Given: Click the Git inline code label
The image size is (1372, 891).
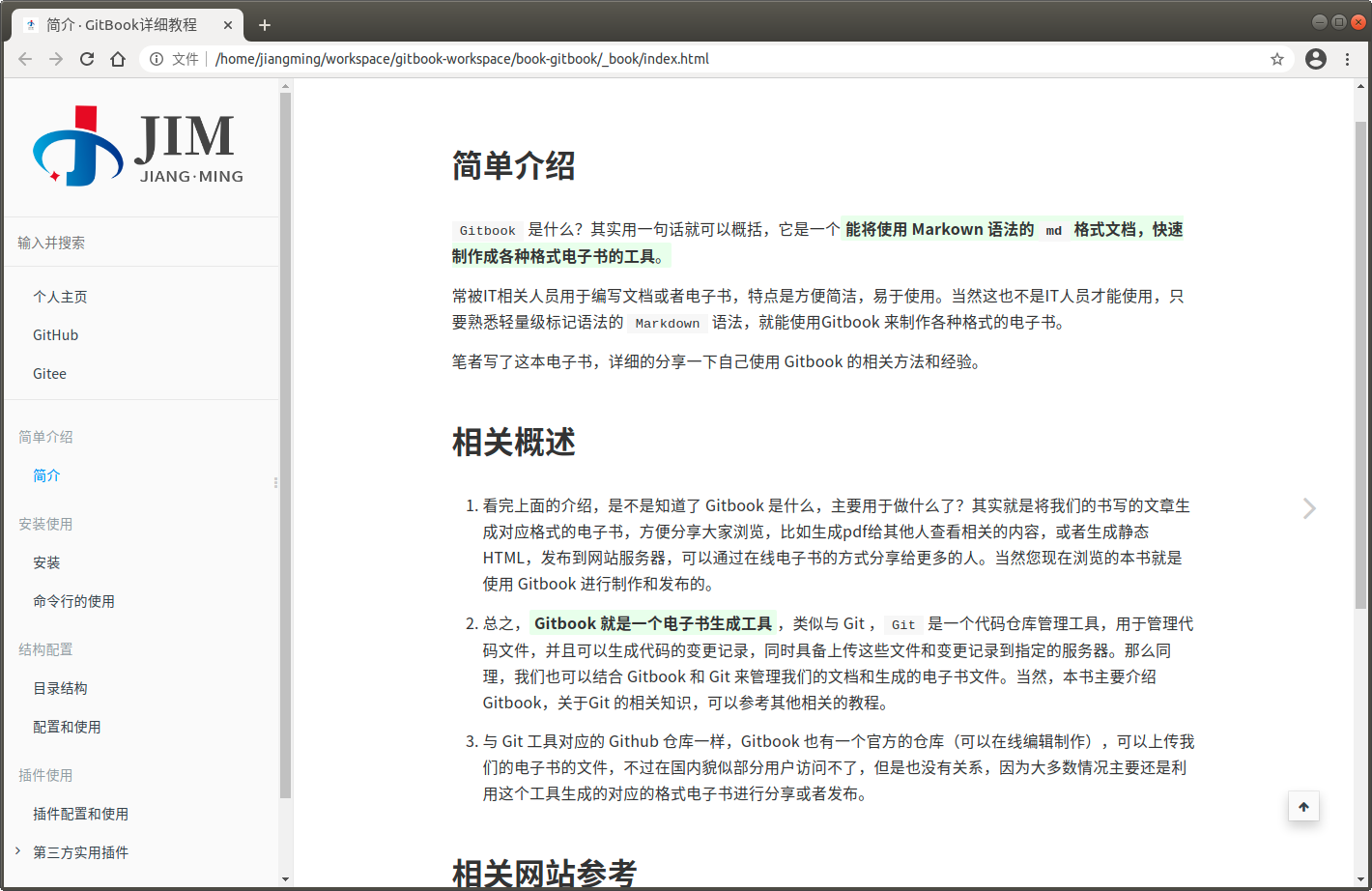Looking at the screenshot, I should (x=903, y=625).
